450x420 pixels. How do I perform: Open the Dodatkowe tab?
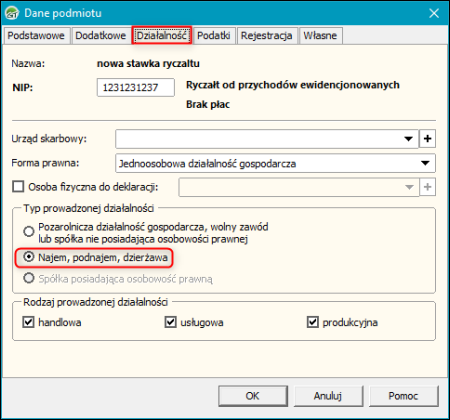click(x=101, y=36)
